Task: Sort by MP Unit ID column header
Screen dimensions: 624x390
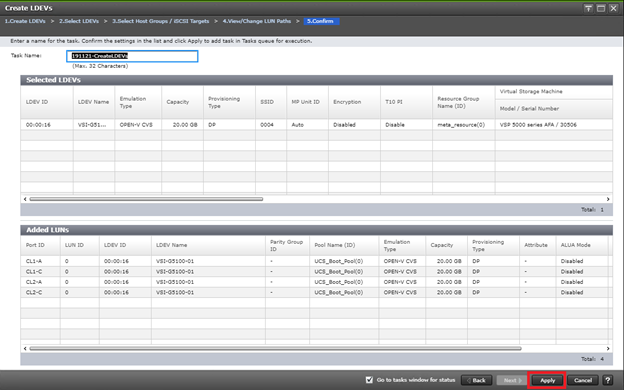Action: coord(308,102)
